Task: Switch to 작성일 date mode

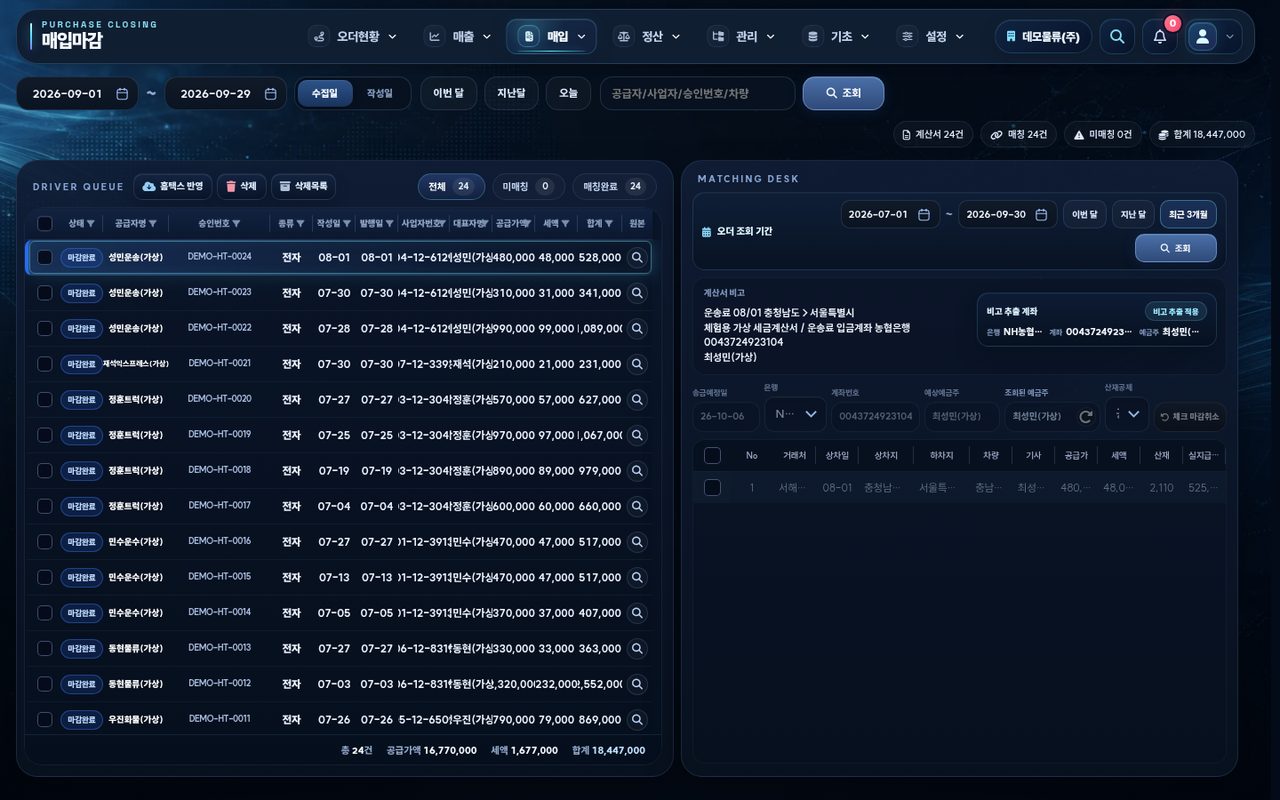Action: point(380,94)
